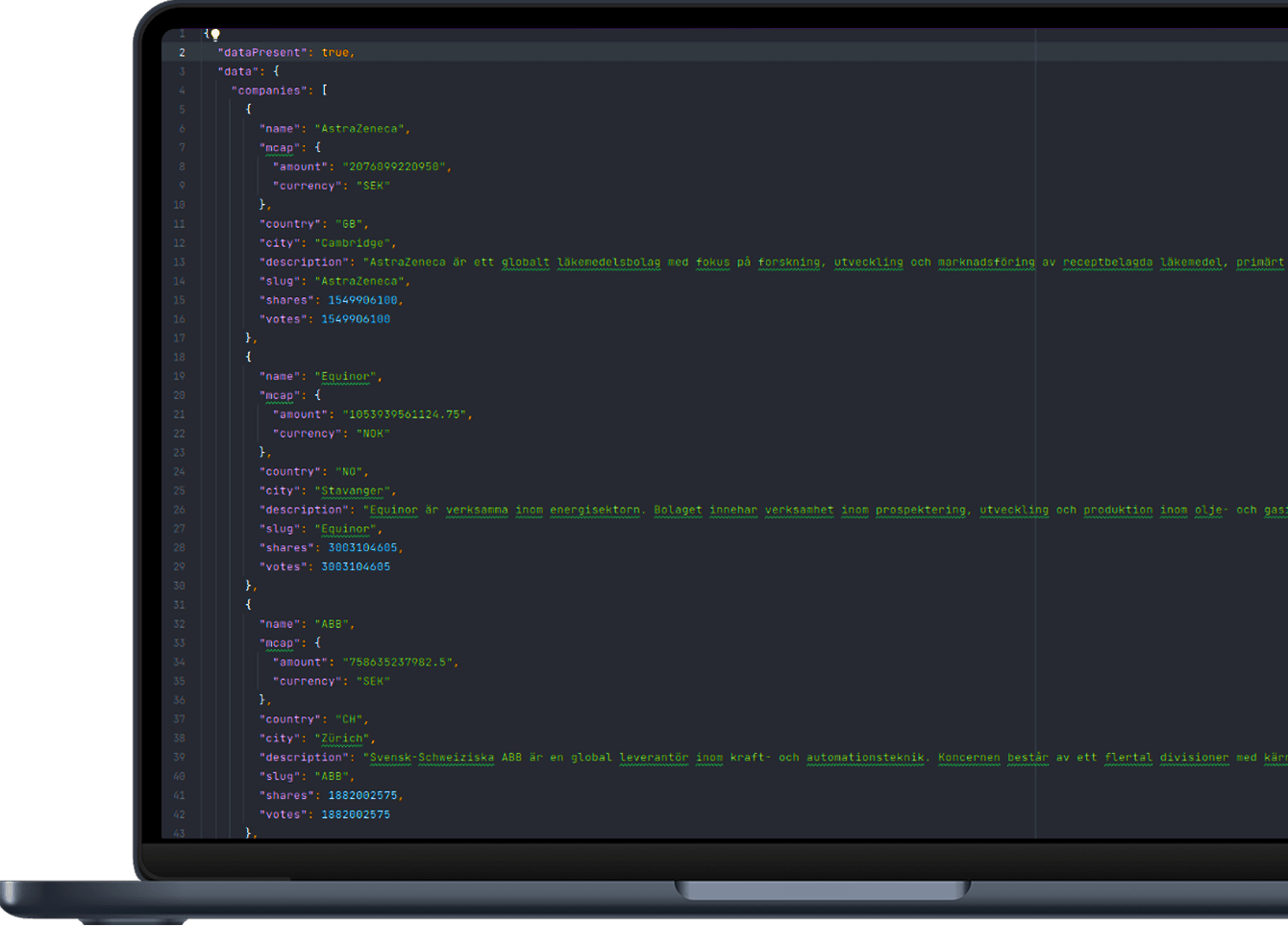Click the "companies" array key
Image resolution: width=1288 pixels, height=927 pixels.
point(269,90)
